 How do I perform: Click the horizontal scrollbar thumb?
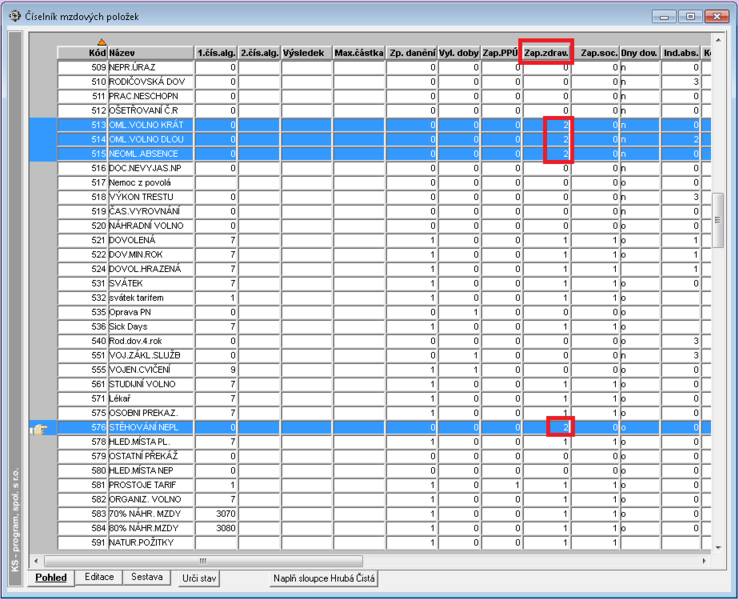pos(203,561)
